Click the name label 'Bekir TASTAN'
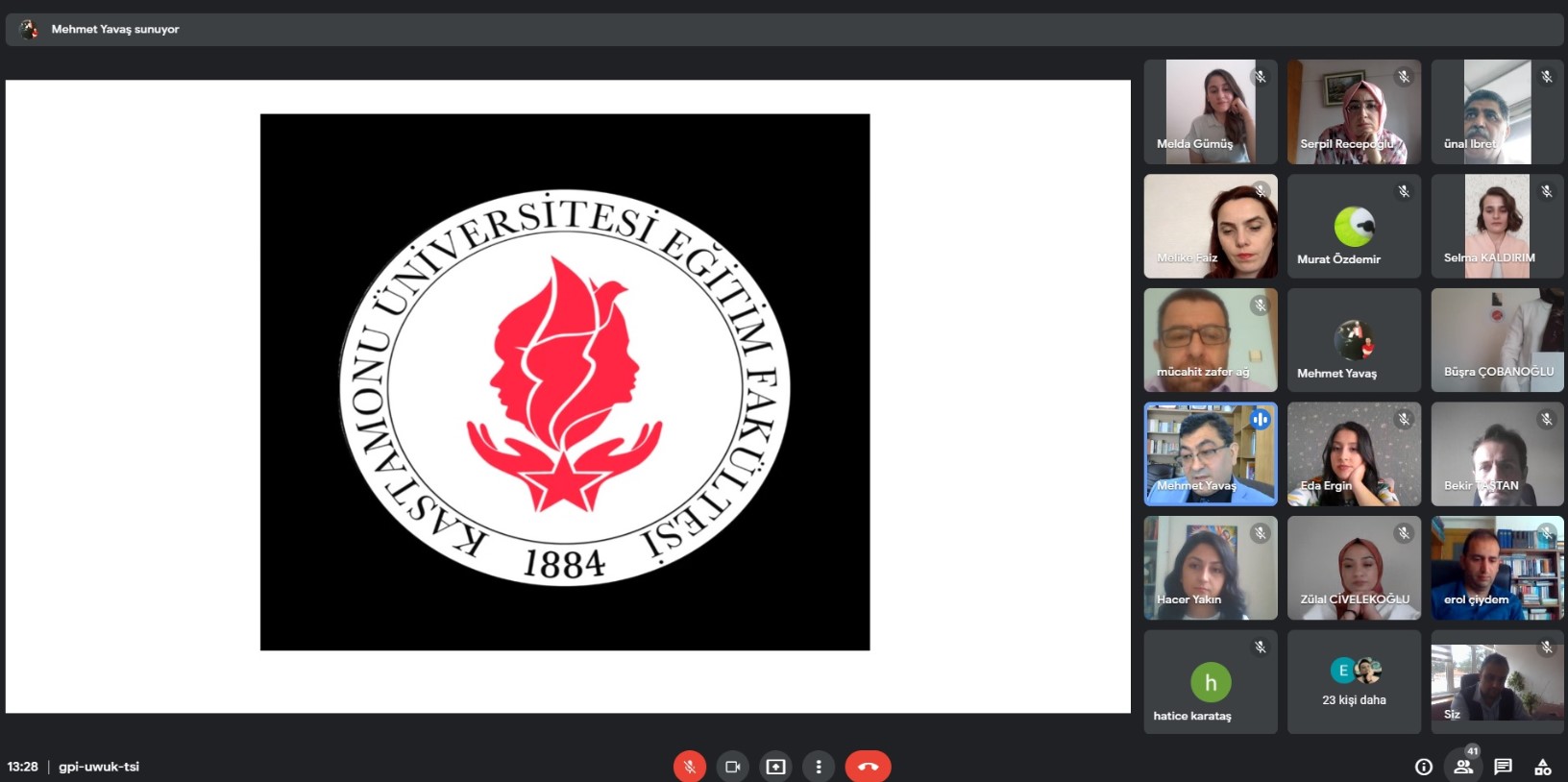This screenshot has width=1568, height=782. 1482,486
